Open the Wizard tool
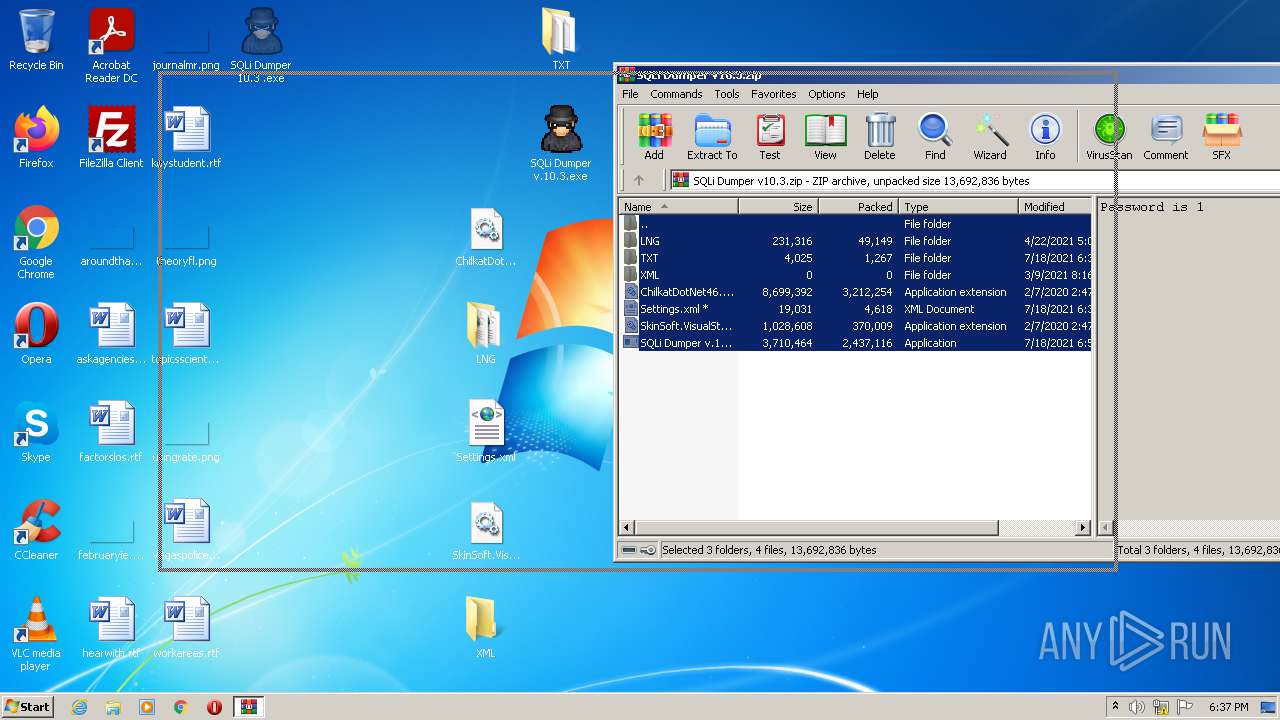1280x720 pixels. [990, 137]
